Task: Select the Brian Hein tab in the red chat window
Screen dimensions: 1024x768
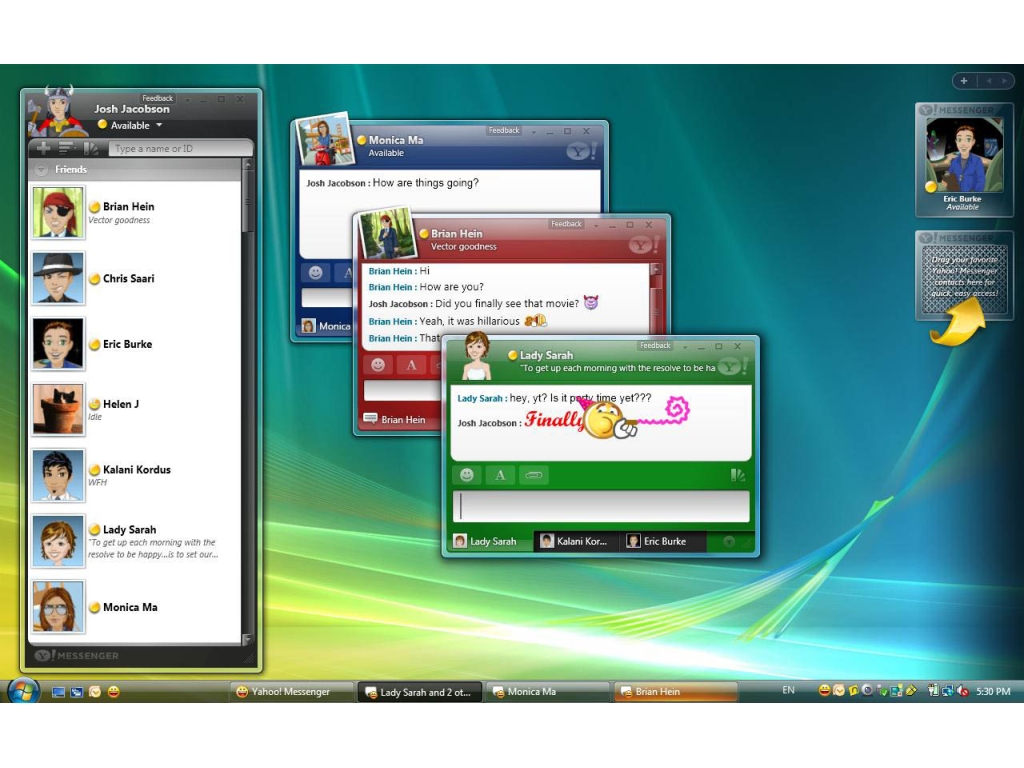Action: coord(395,419)
